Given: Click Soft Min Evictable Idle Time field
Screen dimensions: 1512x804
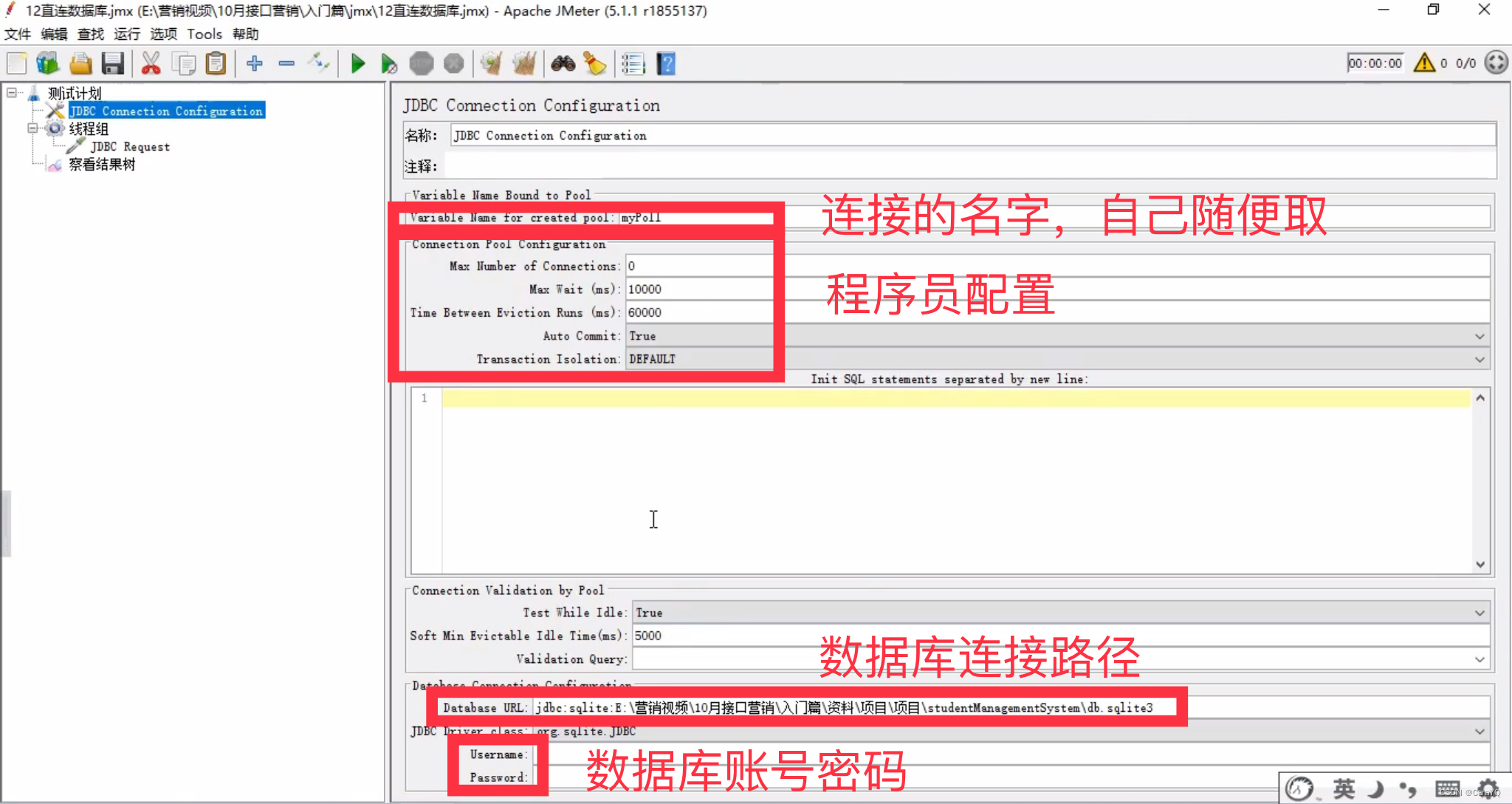Looking at the screenshot, I should 1061,636.
